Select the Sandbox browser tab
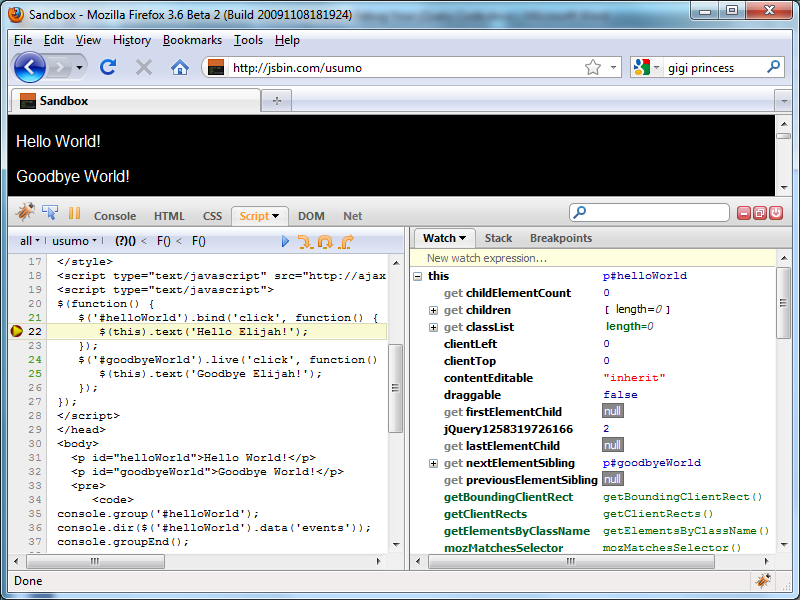Screen dimensions: 800x600 (136, 101)
